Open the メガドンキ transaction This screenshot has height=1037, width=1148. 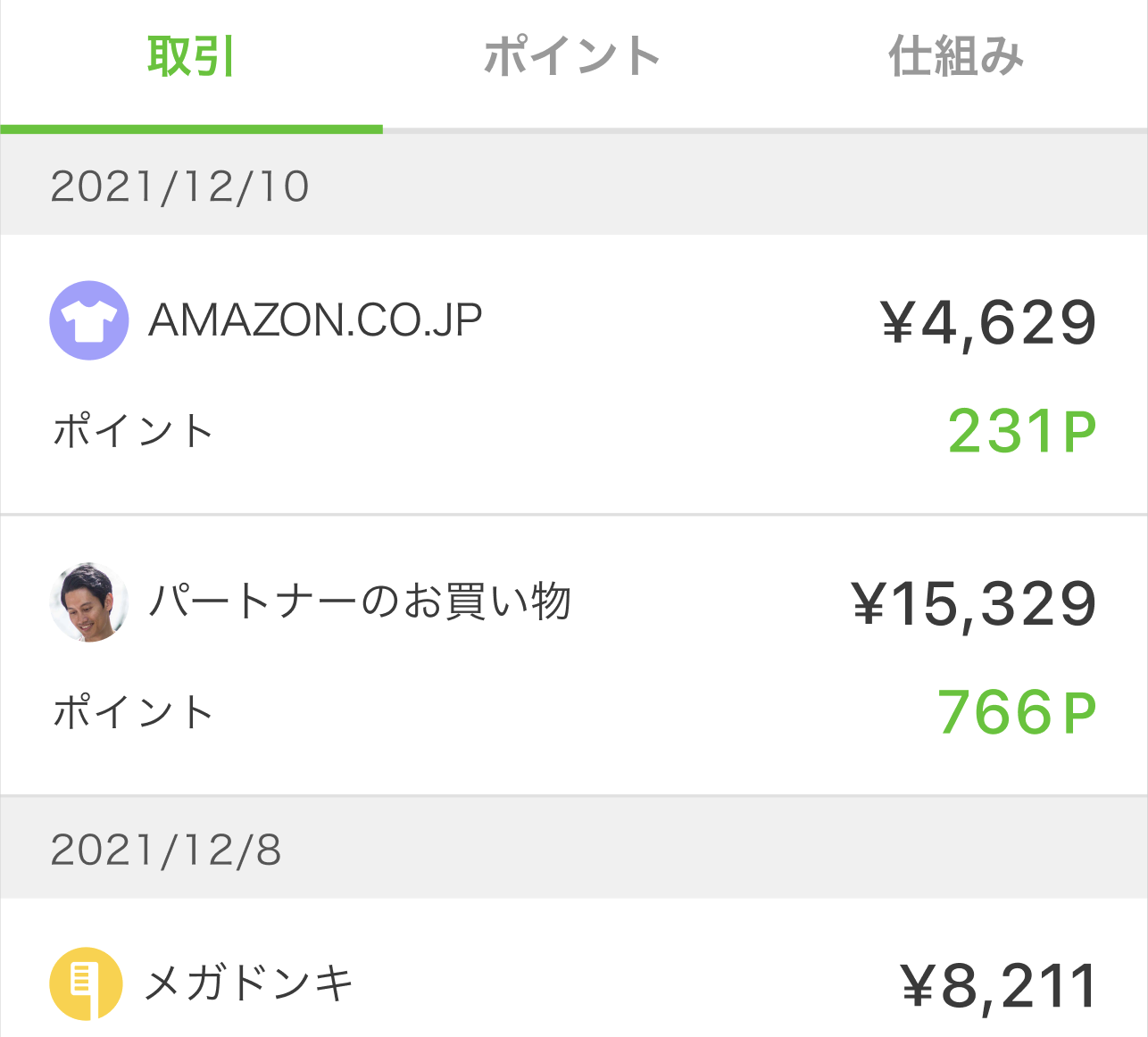(x=249, y=984)
